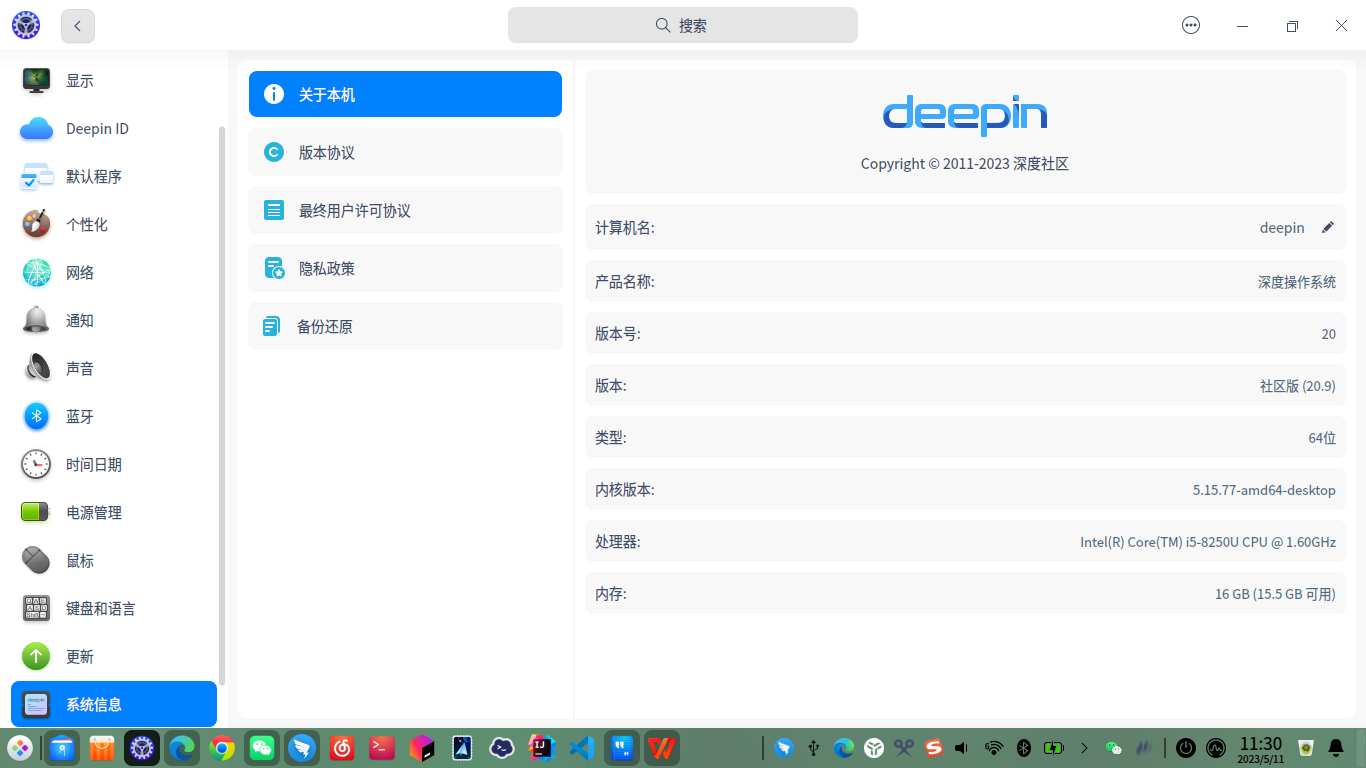
Task: Click the battery status tray icon
Action: [x=1054, y=747]
